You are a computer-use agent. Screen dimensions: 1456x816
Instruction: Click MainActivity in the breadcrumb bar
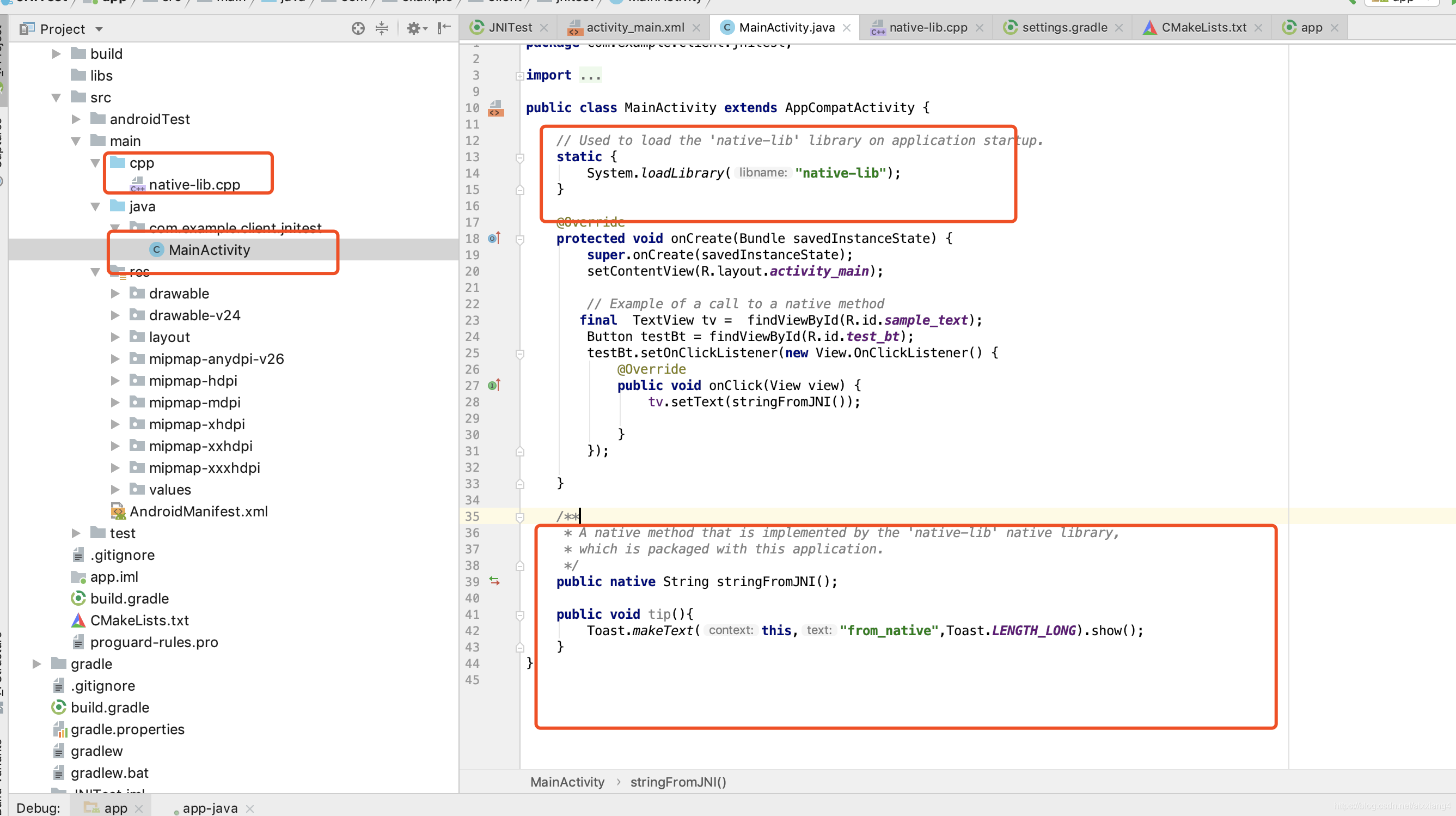click(x=567, y=782)
